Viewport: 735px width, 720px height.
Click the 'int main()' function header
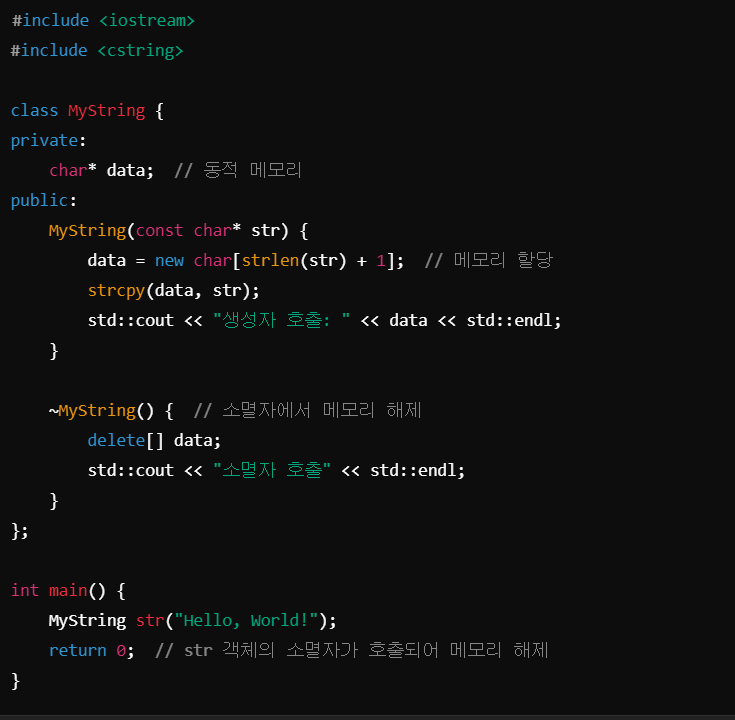58,591
